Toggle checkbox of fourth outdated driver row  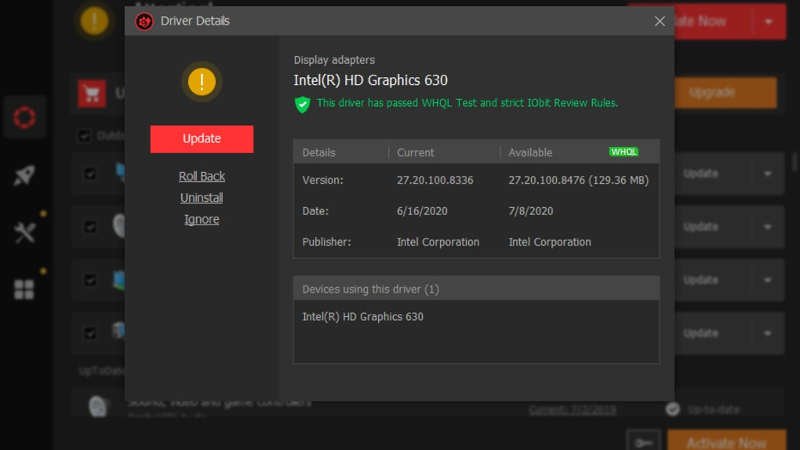point(90,333)
